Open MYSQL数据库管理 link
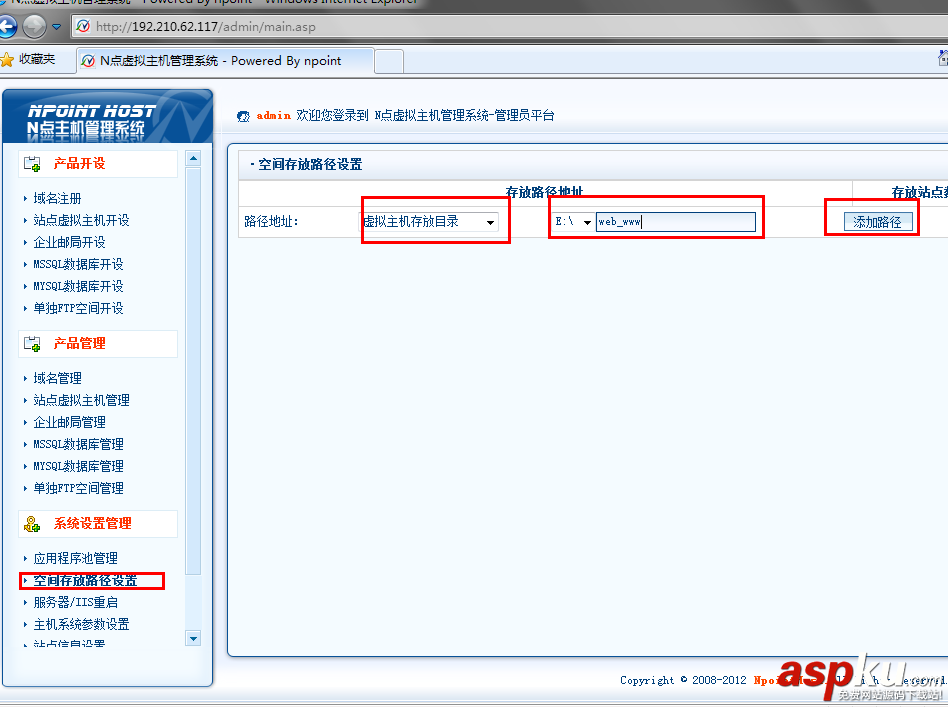 pos(78,466)
